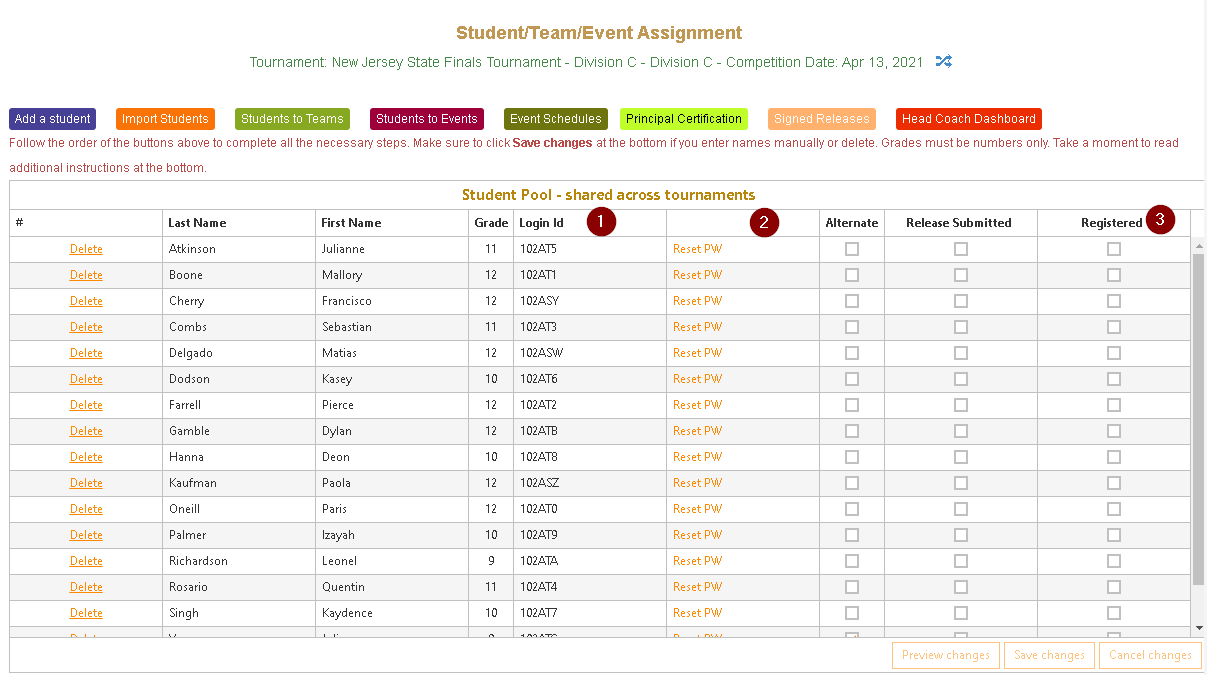The width and height of the screenshot is (1207, 675).
Task: Delete the Delgado student row
Action: pyautogui.click(x=86, y=353)
